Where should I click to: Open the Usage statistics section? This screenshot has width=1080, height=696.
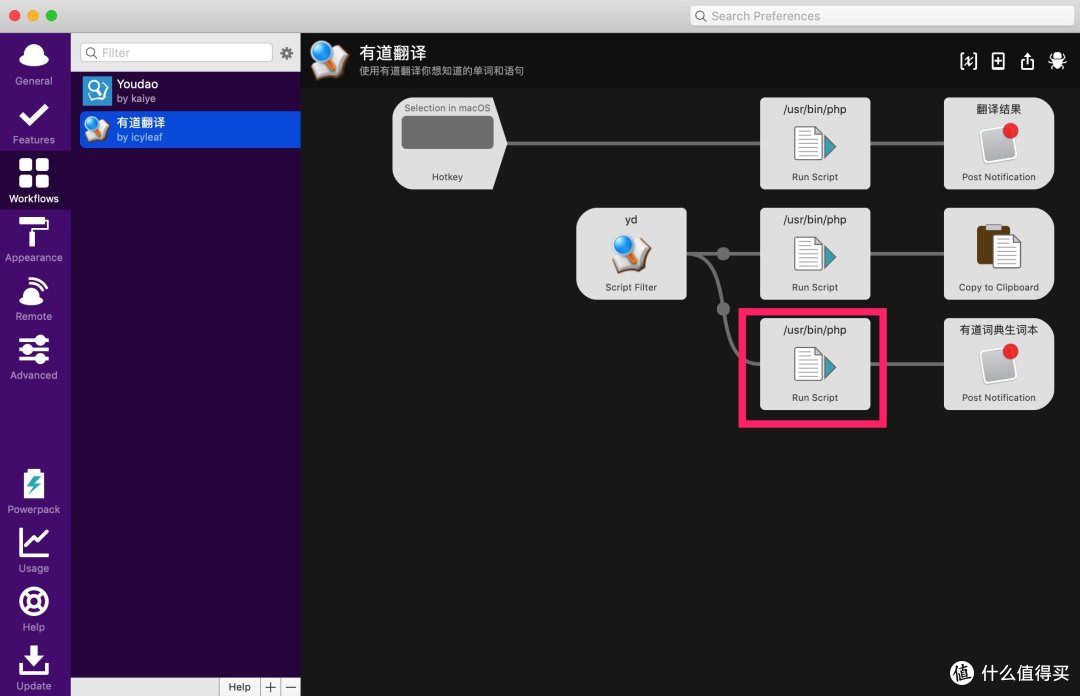point(34,550)
